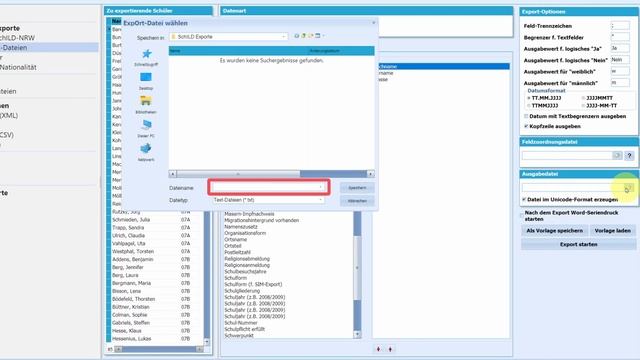Browse for Feldzuordnungsdatei file icon
Screen dimensions: 640x360
[617, 156]
